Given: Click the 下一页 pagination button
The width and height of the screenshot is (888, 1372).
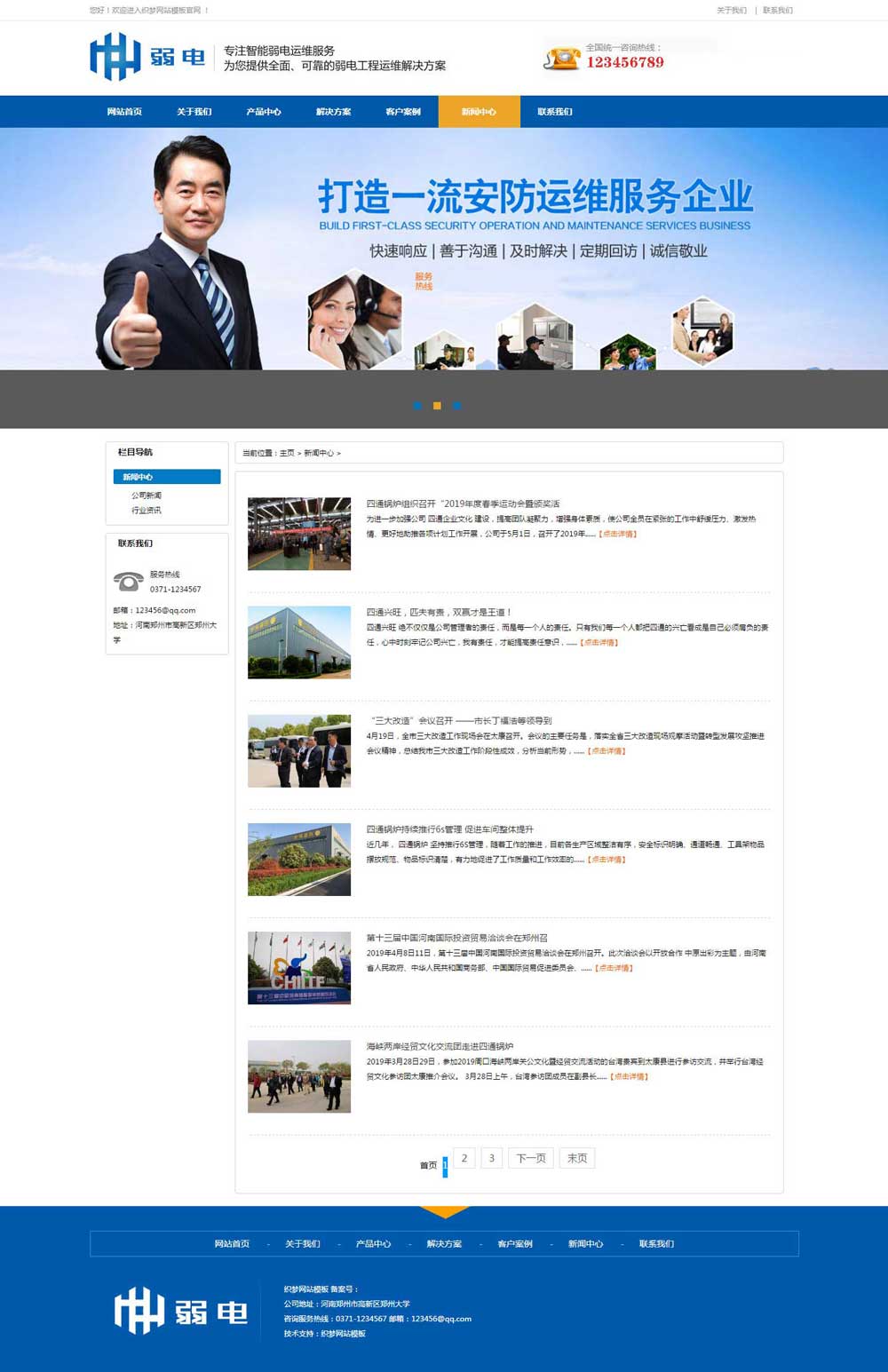Looking at the screenshot, I should pos(530,1157).
